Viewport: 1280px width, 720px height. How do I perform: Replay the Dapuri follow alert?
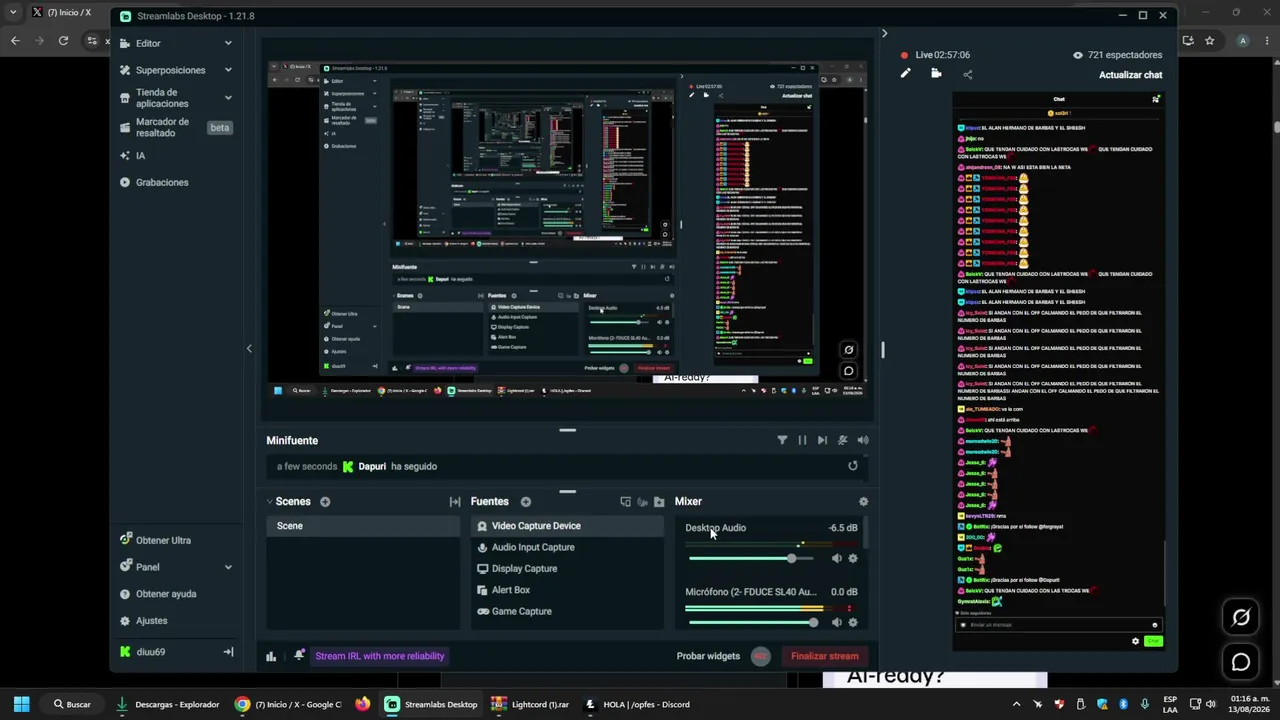coord(853,466)
